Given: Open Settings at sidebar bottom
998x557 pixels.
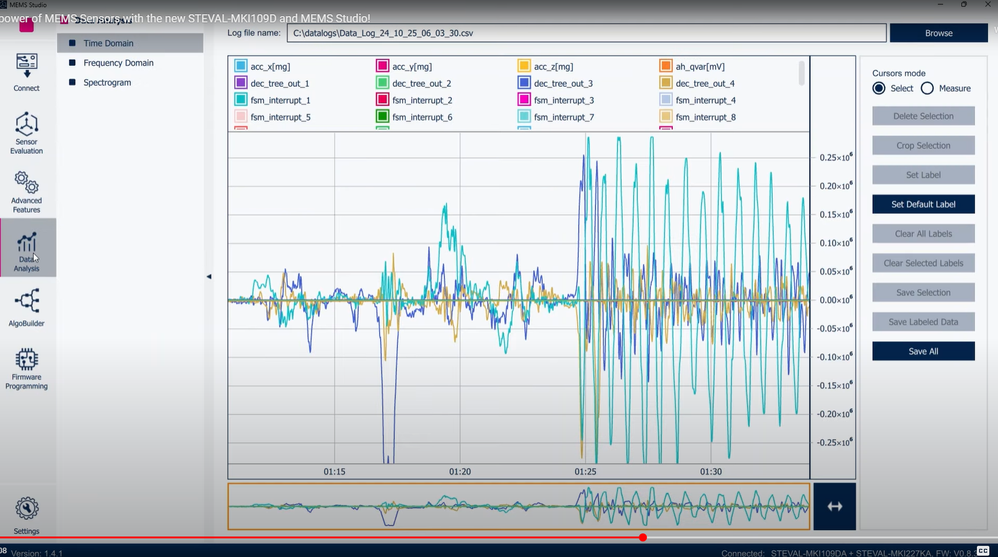Looking at the screenshot, I should click(27, 516).
